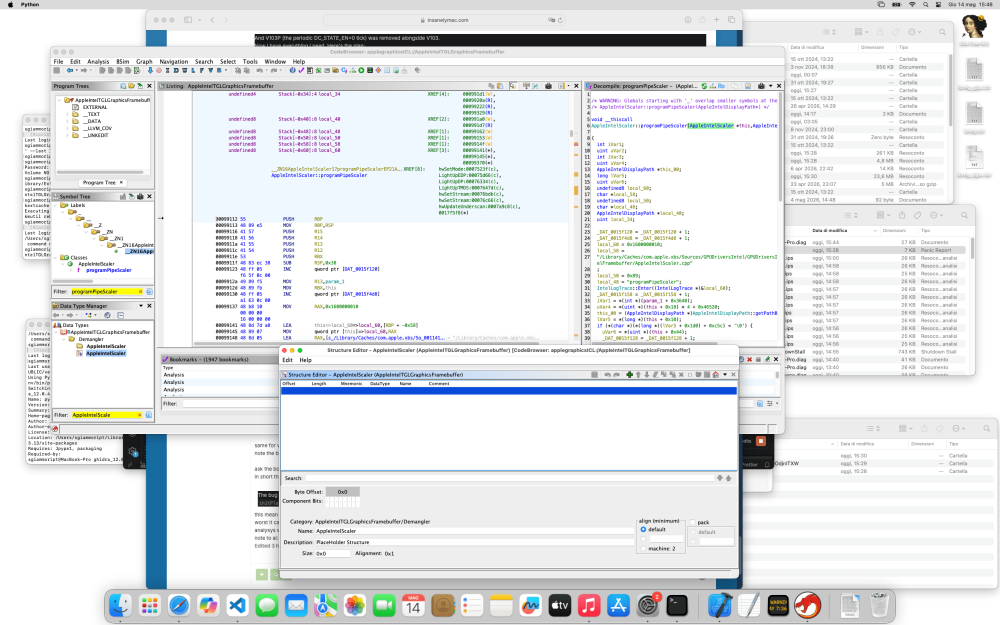1000x625 pixels.
Task: Click the forward navigation arrow in CodeBrowser toolbar
Action: click(84, 71)
